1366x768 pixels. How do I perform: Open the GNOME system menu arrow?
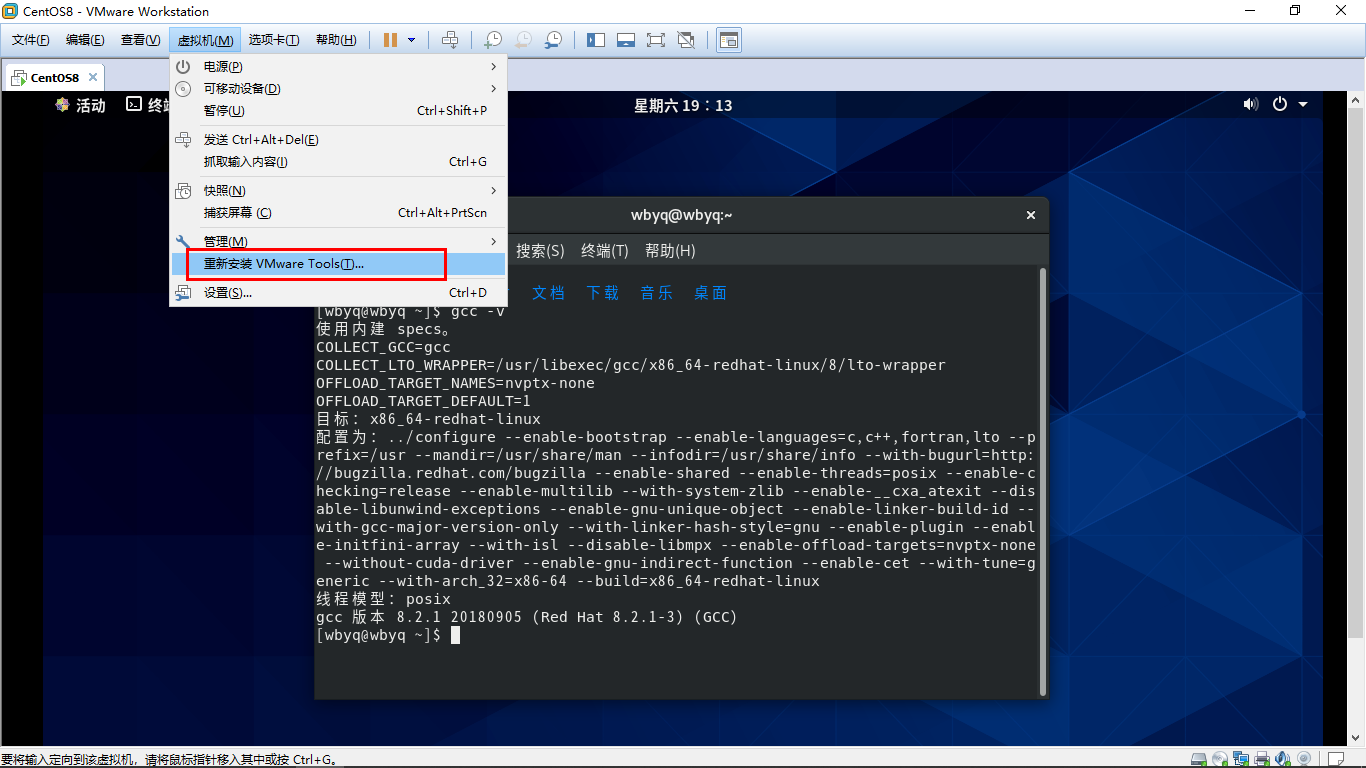1303,105
